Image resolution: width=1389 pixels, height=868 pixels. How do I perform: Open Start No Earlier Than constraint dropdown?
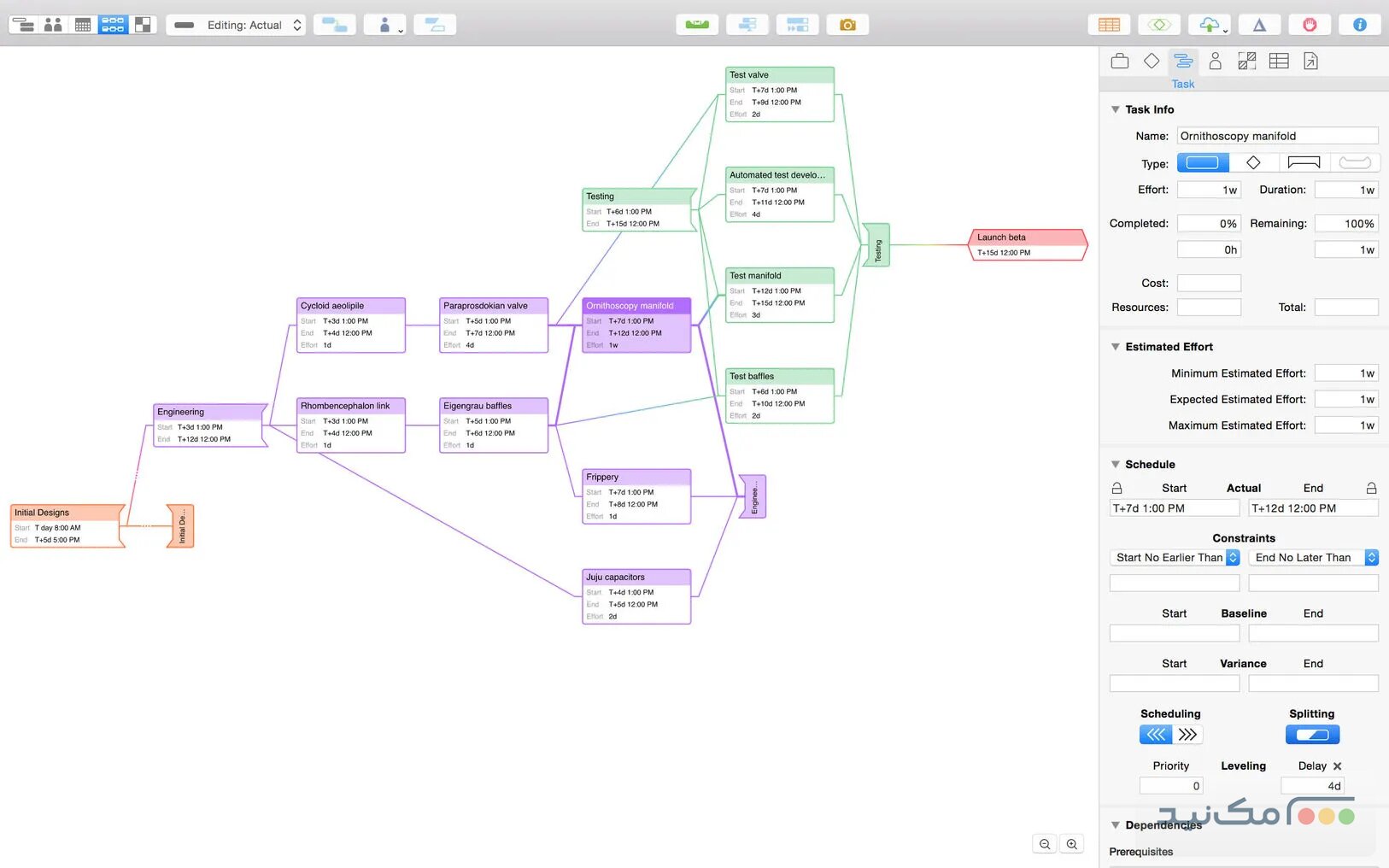click(1174, 558)
